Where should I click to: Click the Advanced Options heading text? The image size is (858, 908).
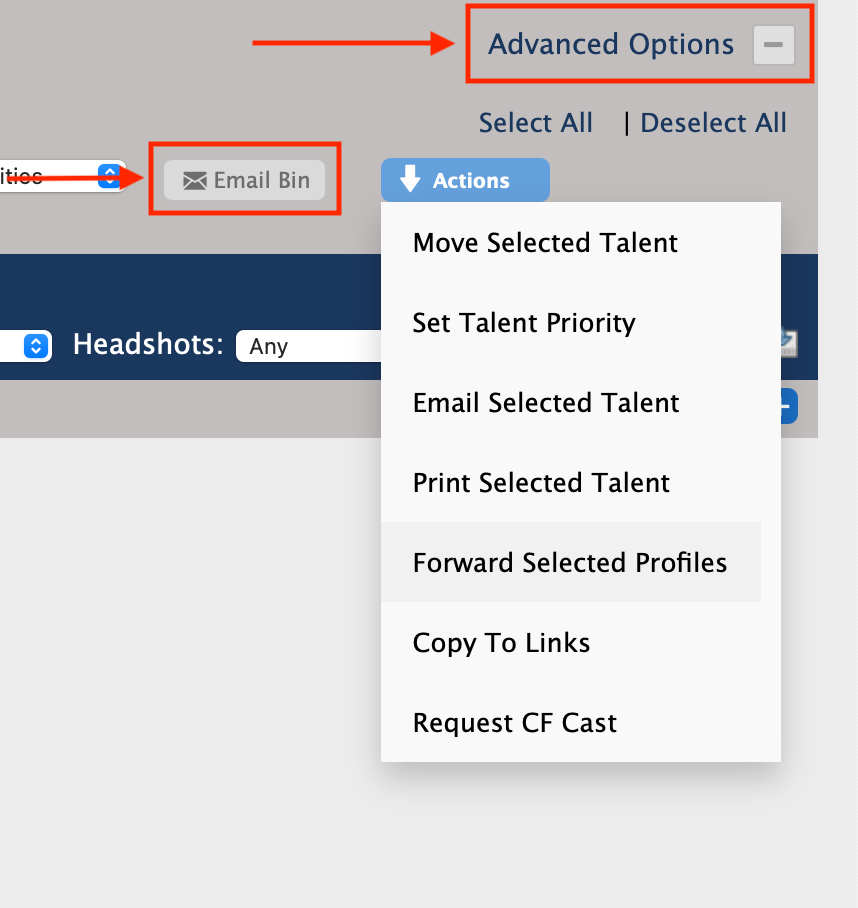point(611,45)
